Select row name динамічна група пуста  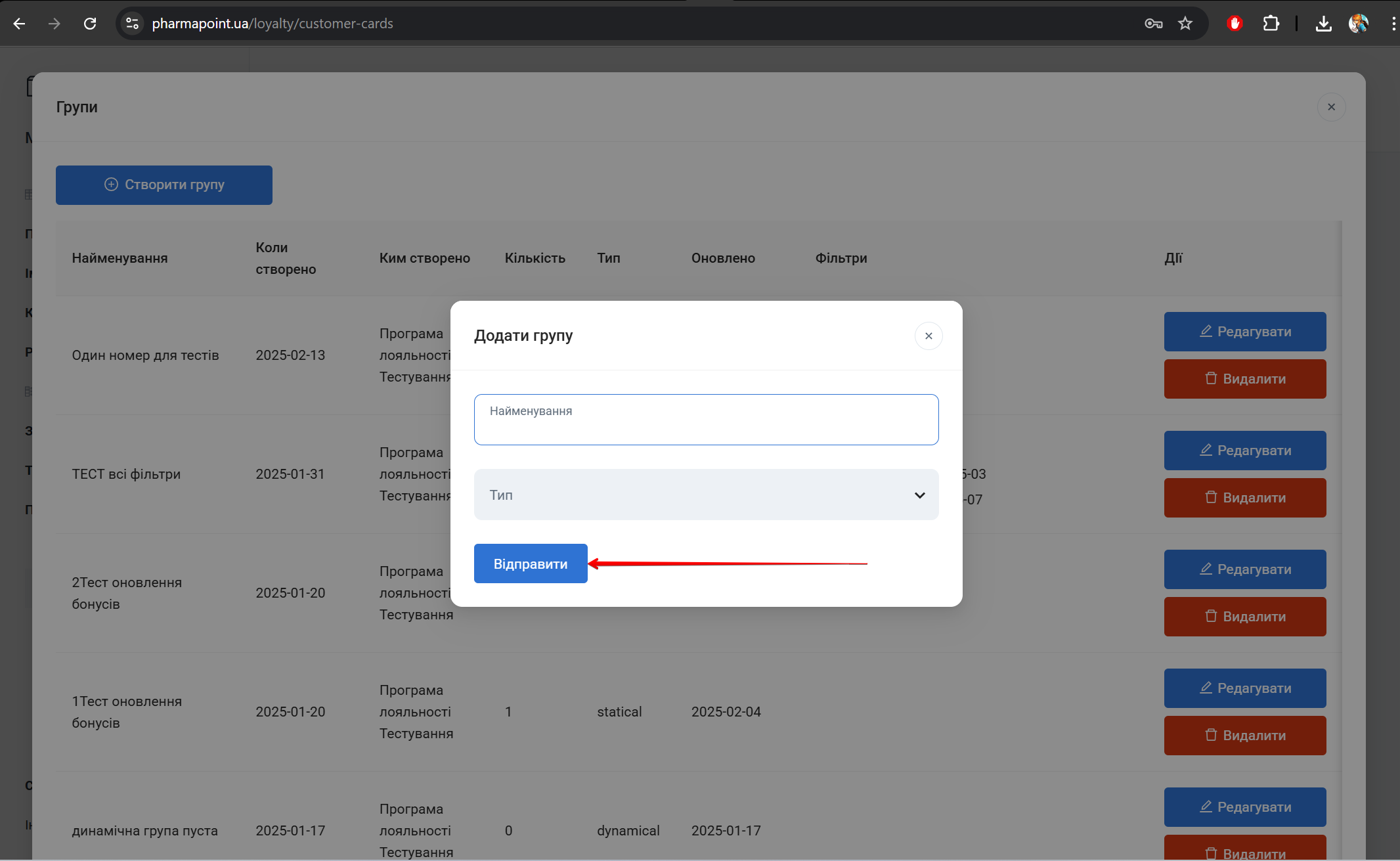[x=144, y=831]
